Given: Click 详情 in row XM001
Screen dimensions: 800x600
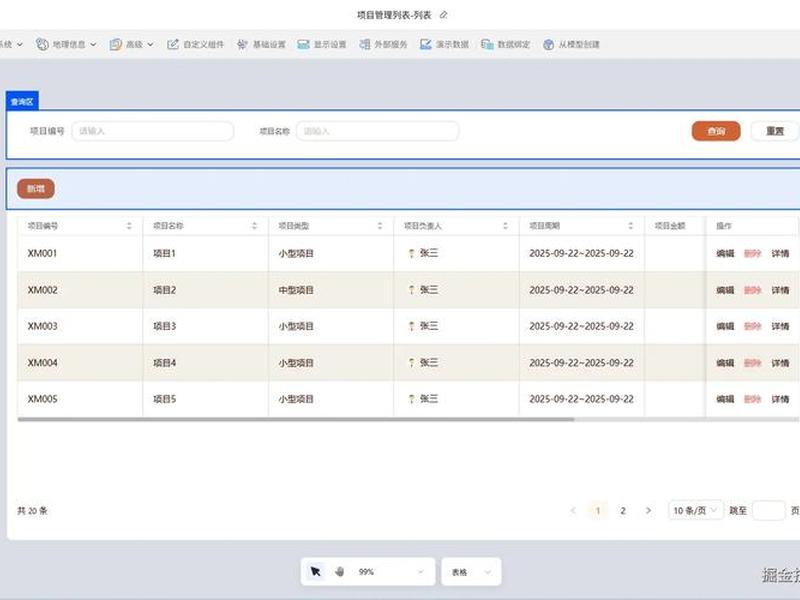Looking at the screenshot, I should [780, 253].
